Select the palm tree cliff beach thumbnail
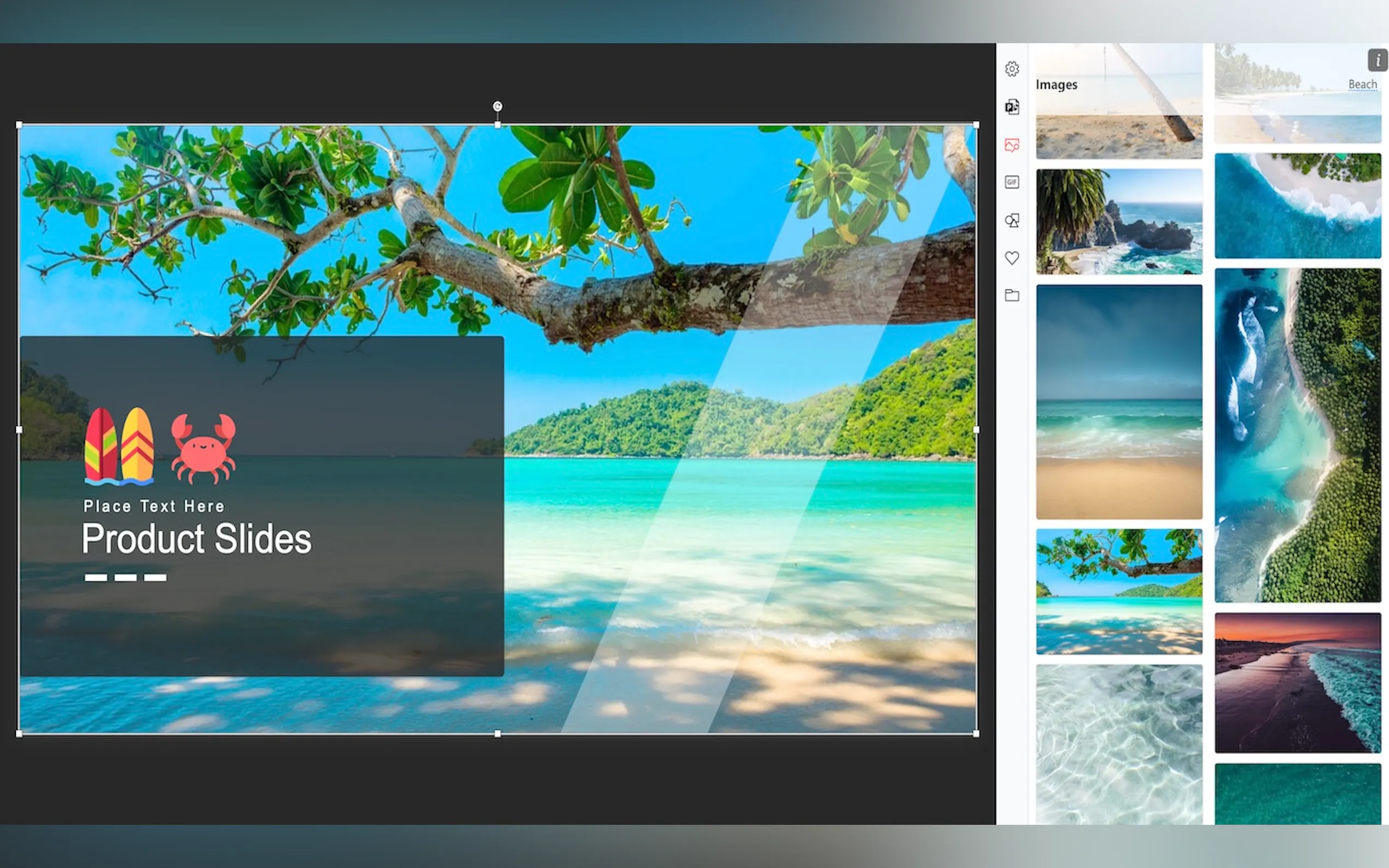This screenshot has width=1389, height=868. click(x=1118, y=221)
